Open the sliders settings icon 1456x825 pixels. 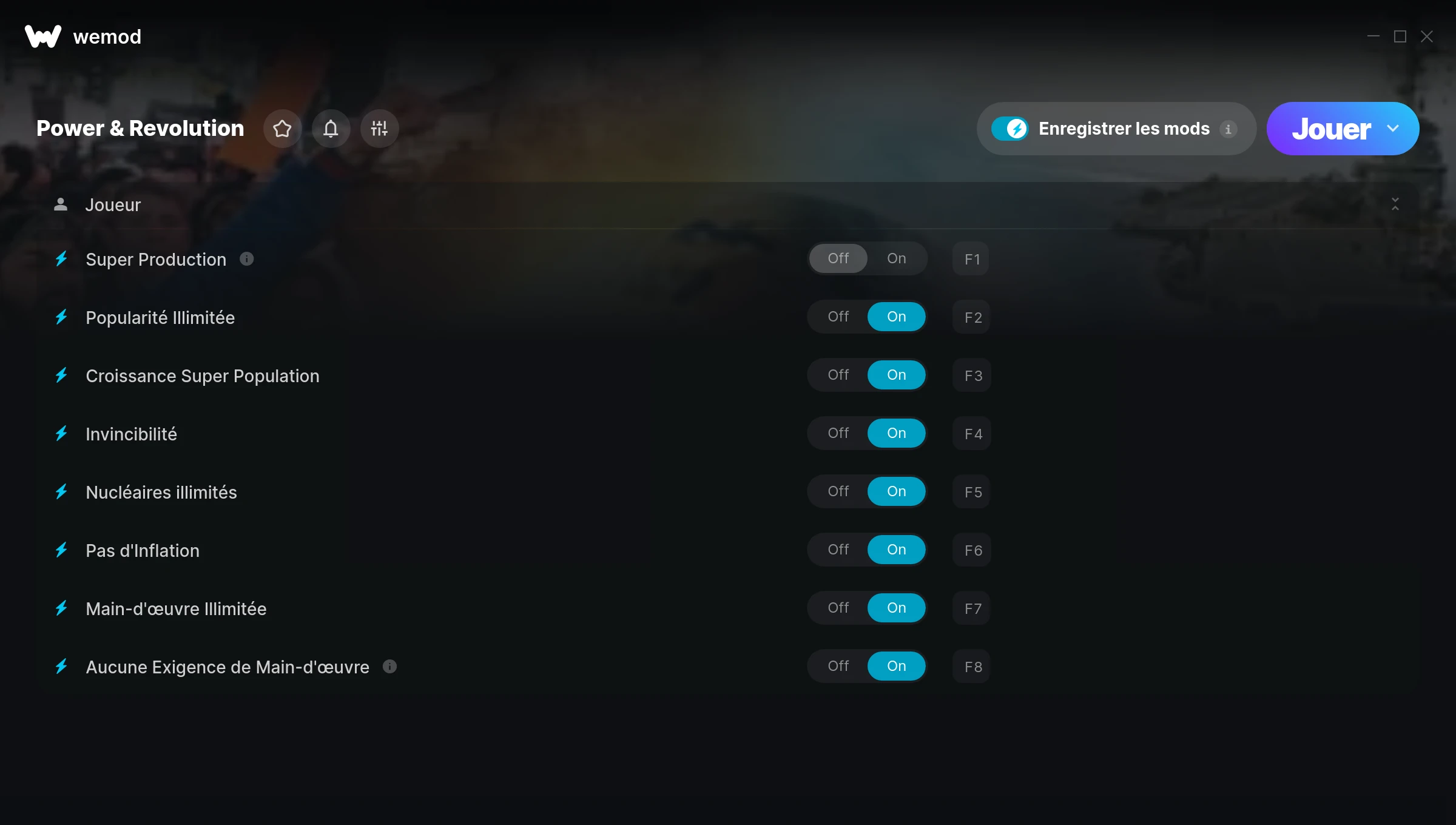pyautogui.click(x=379, y=129)
